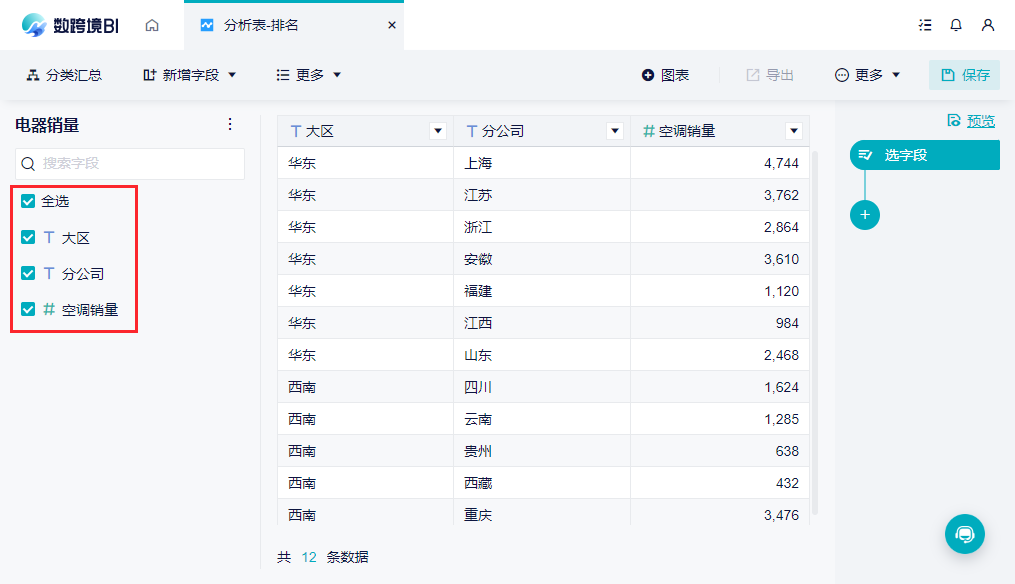1015x584 pixels.
Task: Open the 大区 column dropdown arrow
Action: (437, 131)
